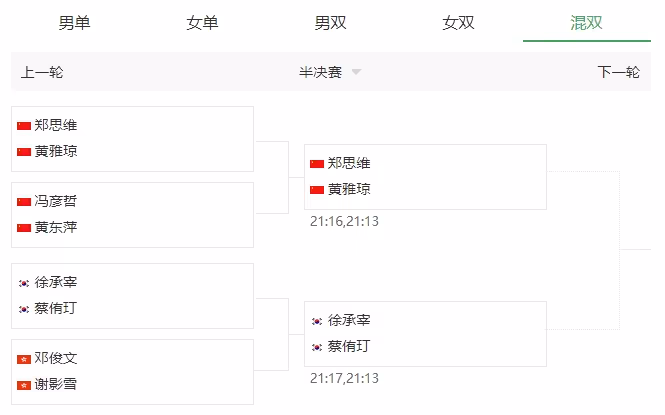
Task: Go to next round 下一轮
Action: click(x=618, y=72)
